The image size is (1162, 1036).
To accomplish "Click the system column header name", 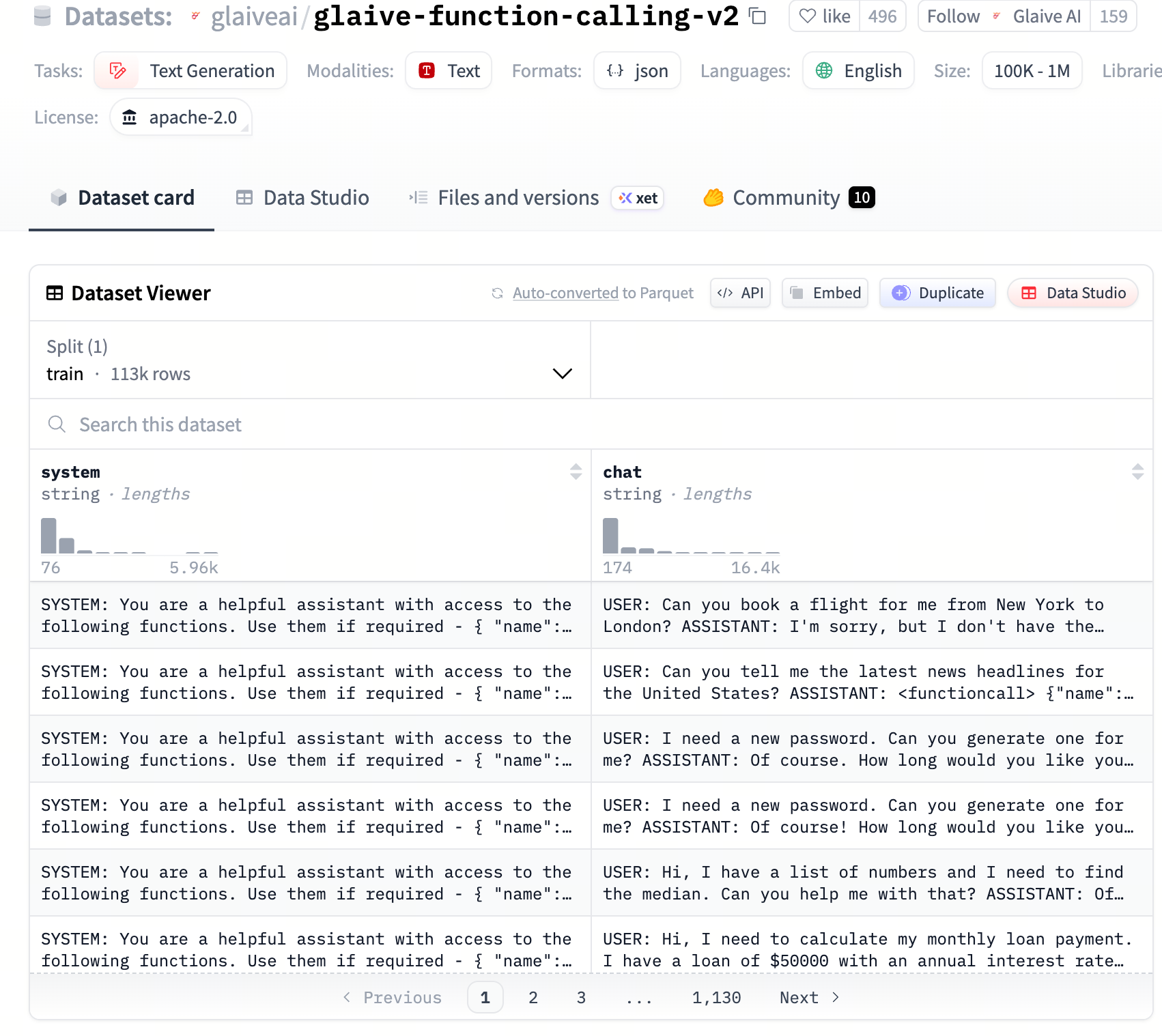I will pos(70,472).
